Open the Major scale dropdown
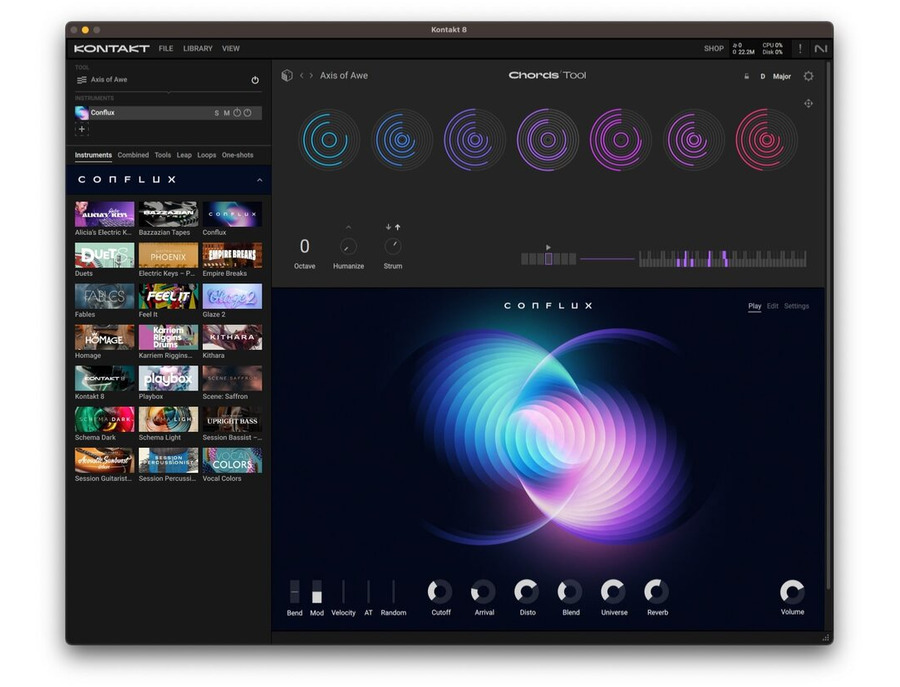 782,76
